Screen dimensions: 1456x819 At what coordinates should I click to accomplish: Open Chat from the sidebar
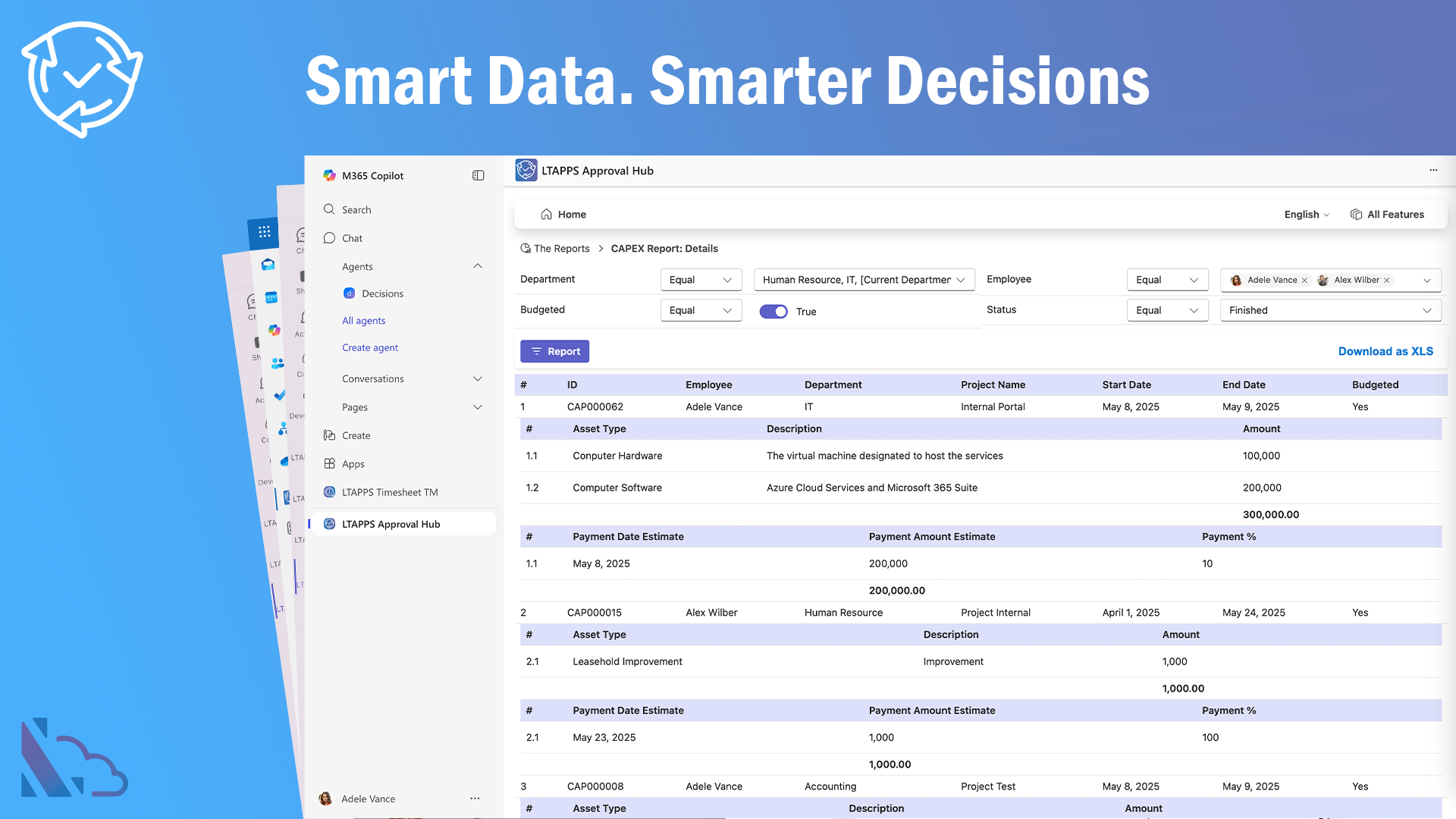click(352, 238)
